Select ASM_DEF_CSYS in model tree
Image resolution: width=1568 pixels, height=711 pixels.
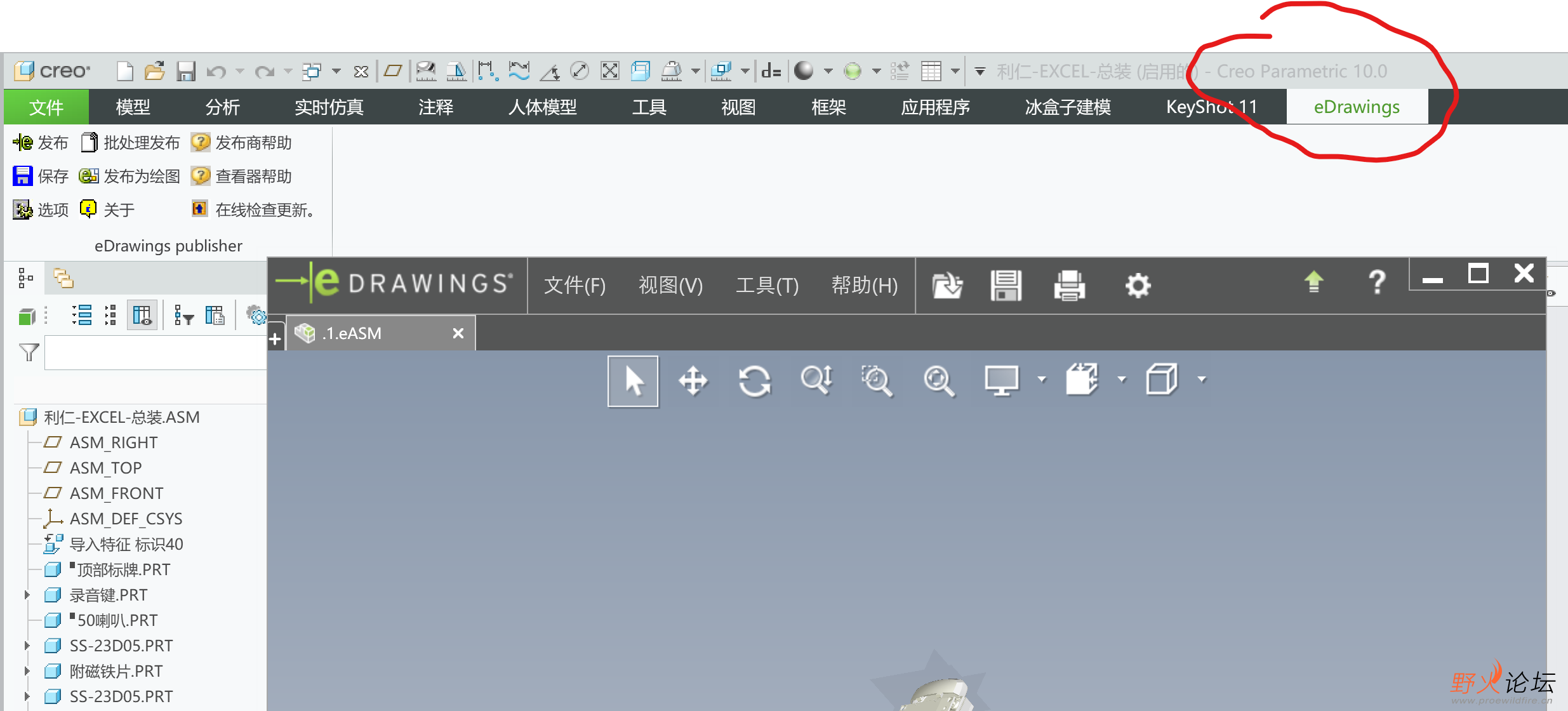tap(113, 519)
